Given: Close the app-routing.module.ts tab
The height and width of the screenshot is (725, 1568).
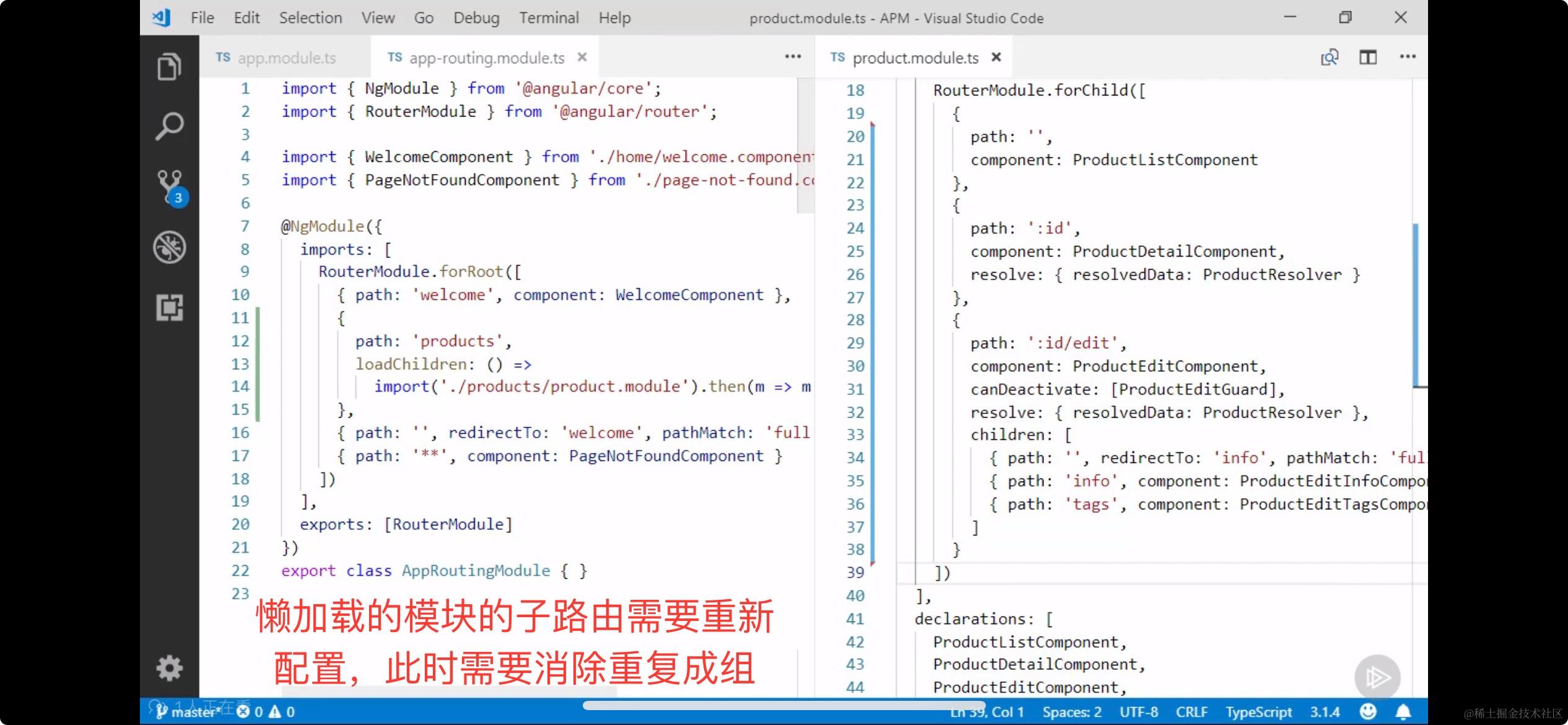Looking at the screenshot, I should click(x=581, y=58).
